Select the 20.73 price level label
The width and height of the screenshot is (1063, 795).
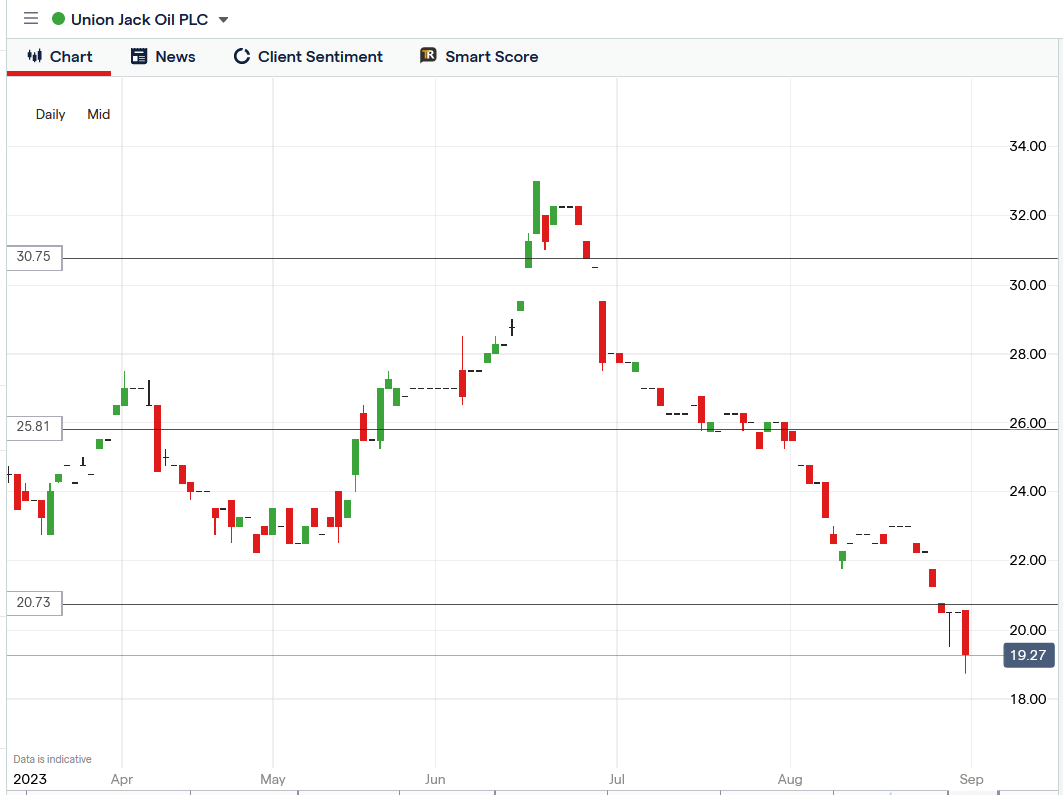[34, 603]
